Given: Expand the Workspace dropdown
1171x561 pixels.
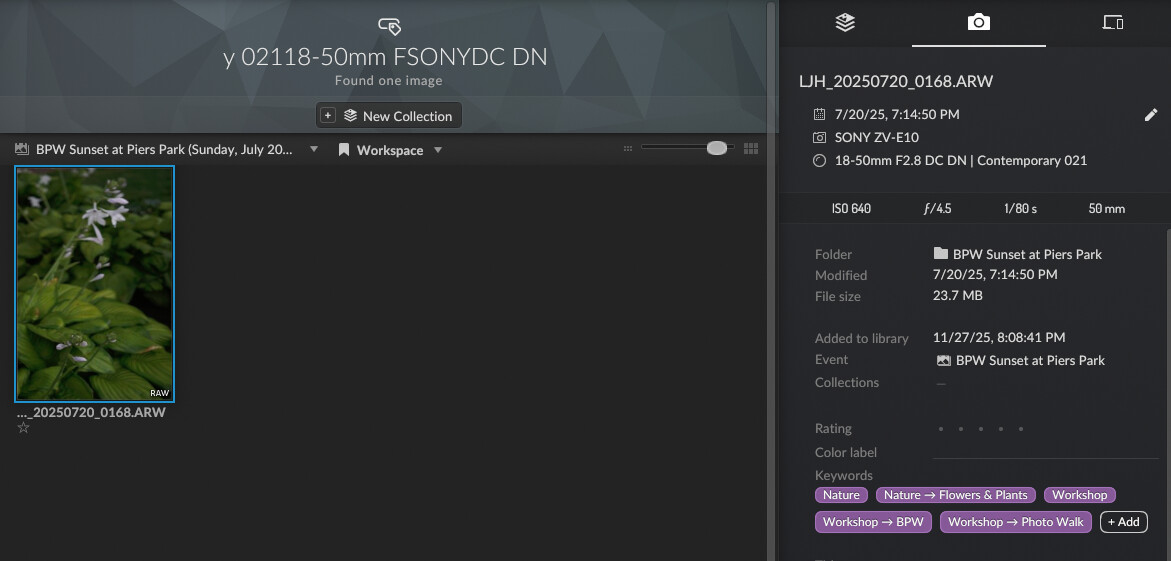Looking at the screenshot, I should (x=438, y=151).
